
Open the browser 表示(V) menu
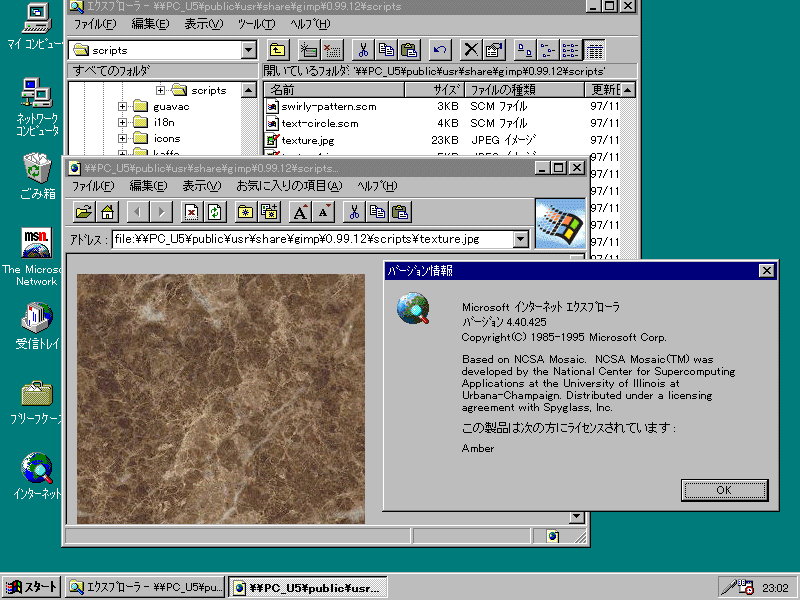pos(202,186)
